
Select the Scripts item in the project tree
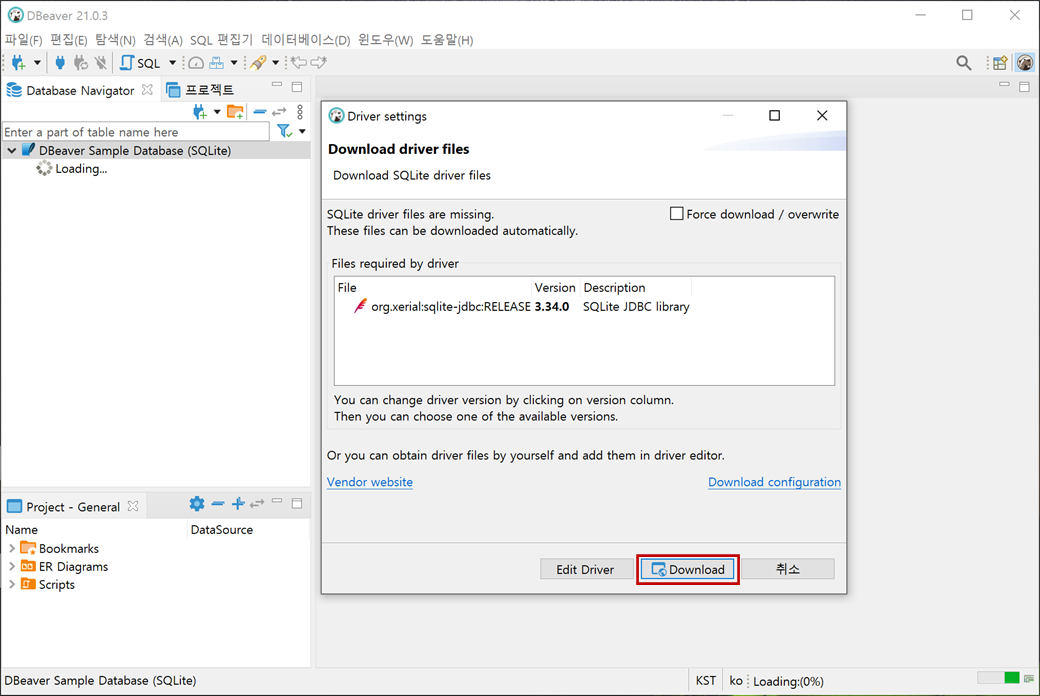click(x=56, y=585)
